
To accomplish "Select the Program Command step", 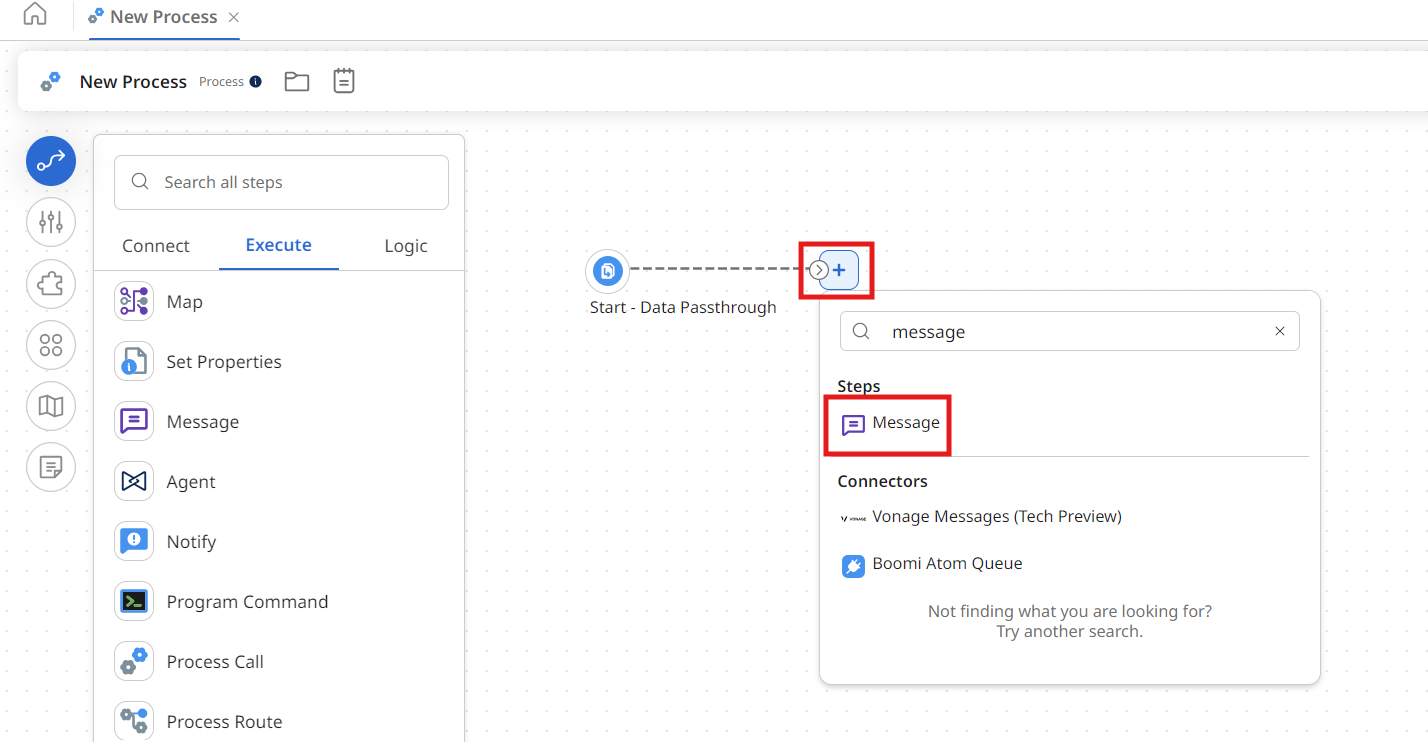I will [247, 601].
